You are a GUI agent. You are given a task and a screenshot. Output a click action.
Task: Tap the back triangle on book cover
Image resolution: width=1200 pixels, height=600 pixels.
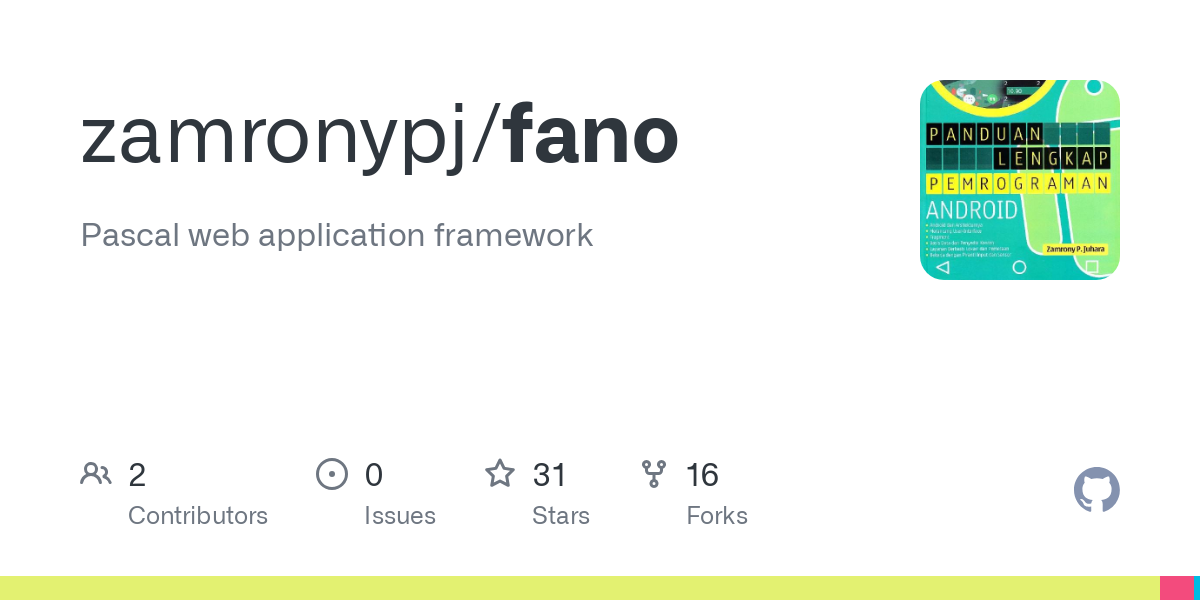coord(942,268)
